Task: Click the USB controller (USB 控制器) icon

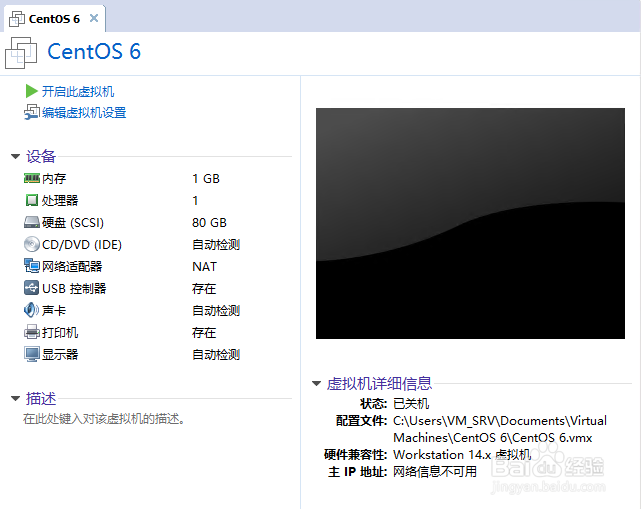Action: 32,288
